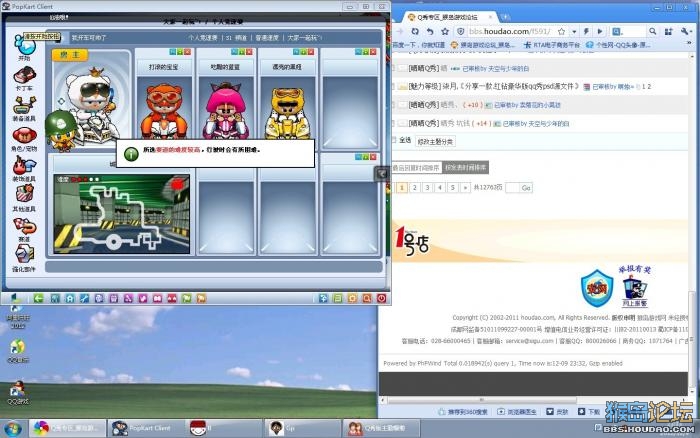Viewport: 700px width, 438px height.
Task: Click browser refresh icon
Action: click(x=415, y=31)
